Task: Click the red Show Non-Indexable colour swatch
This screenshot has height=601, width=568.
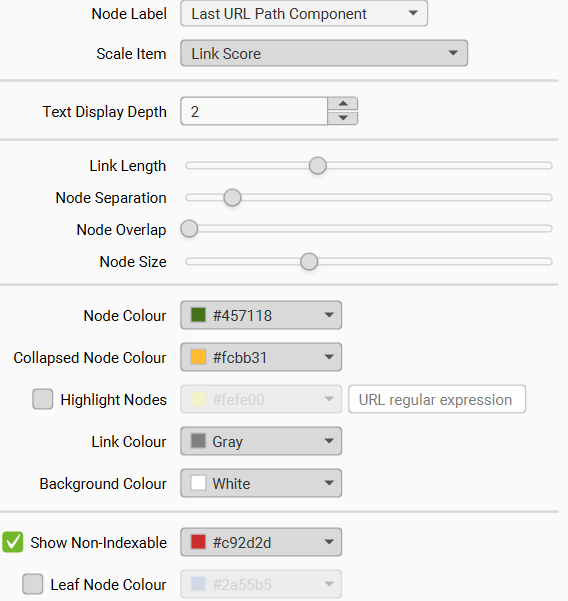Action: click(198, 542)
